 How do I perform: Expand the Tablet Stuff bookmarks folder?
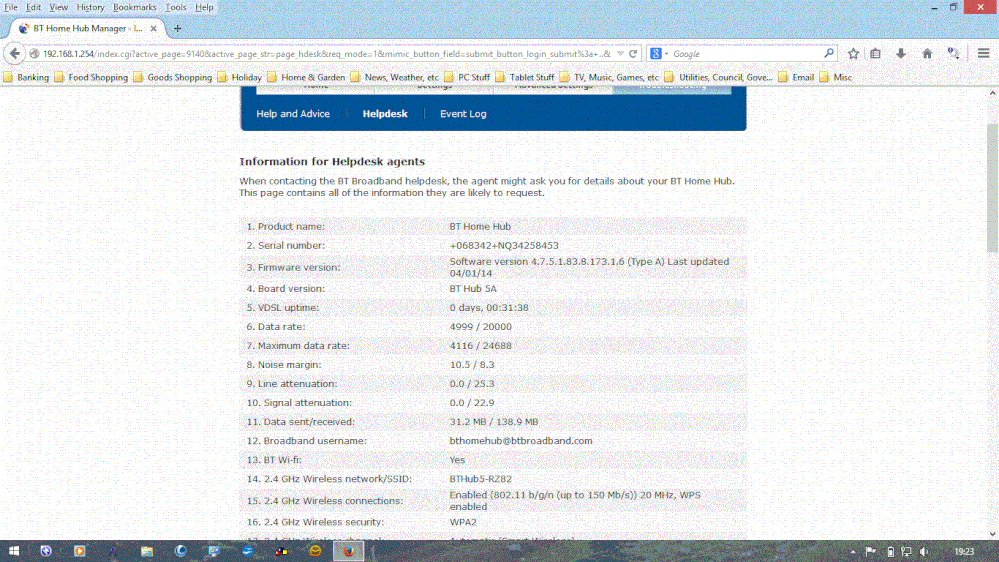525,77
